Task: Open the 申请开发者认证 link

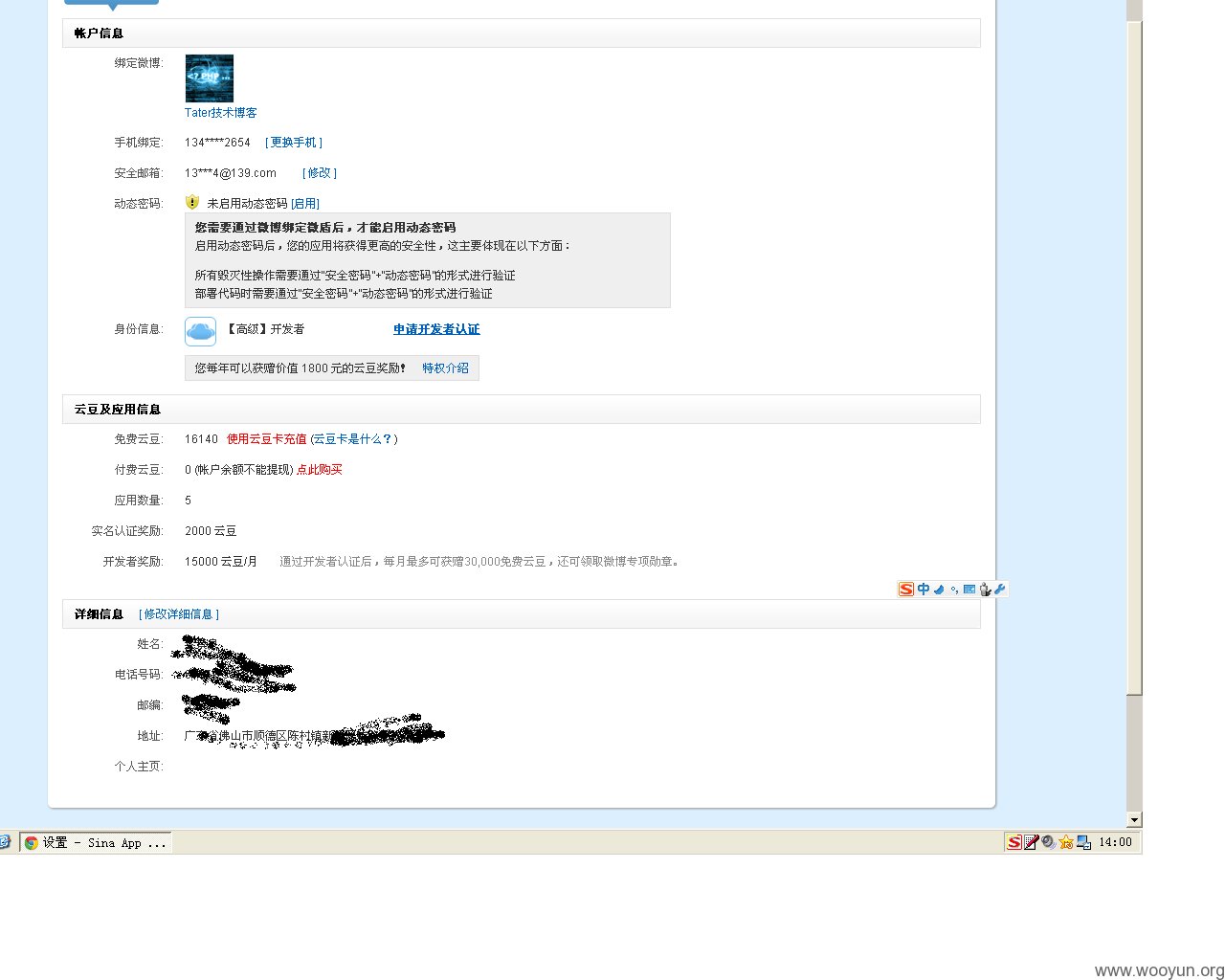Action: pyautogui.click(x=436, y=329)
